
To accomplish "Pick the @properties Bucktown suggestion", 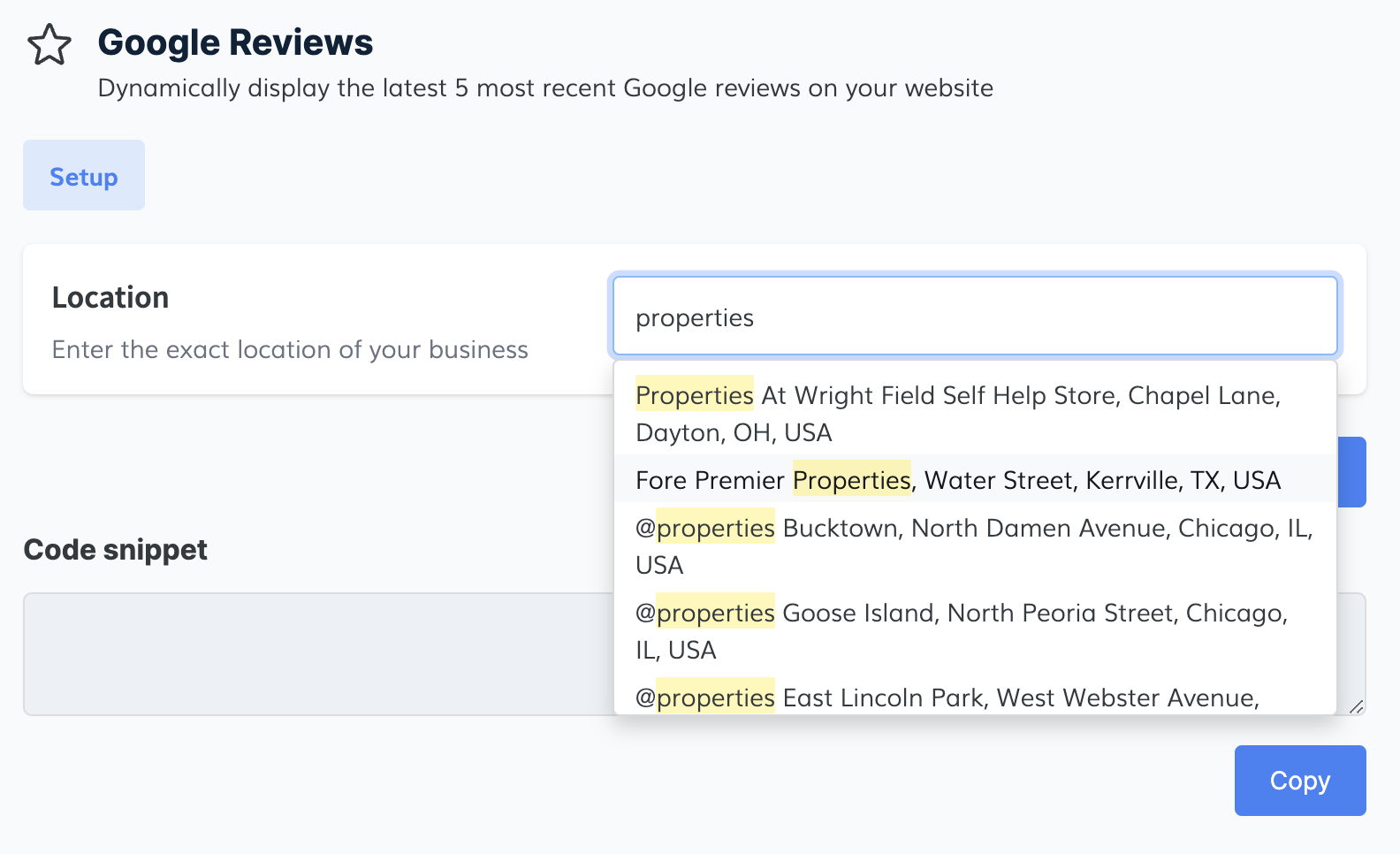I will click(x=974, y=545).
